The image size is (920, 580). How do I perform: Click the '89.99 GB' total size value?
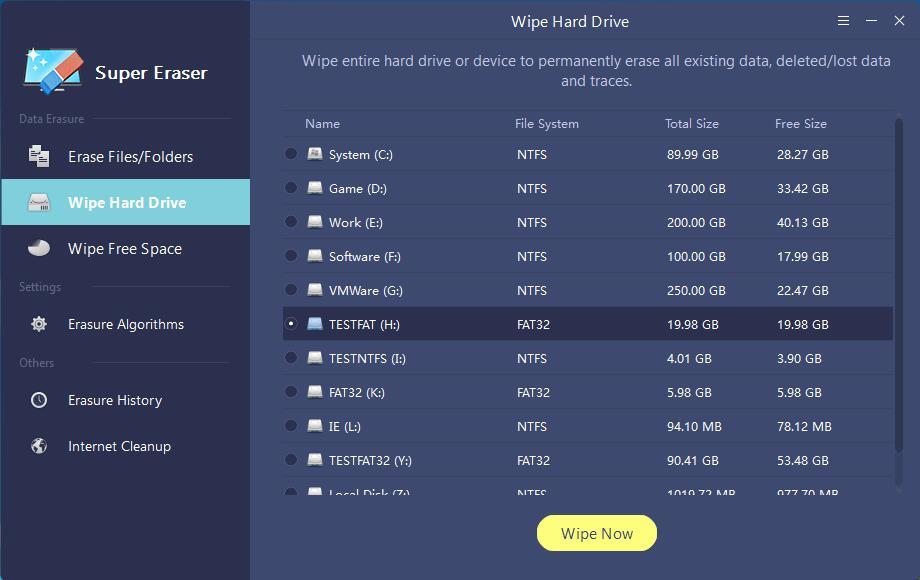click(692, 154)
